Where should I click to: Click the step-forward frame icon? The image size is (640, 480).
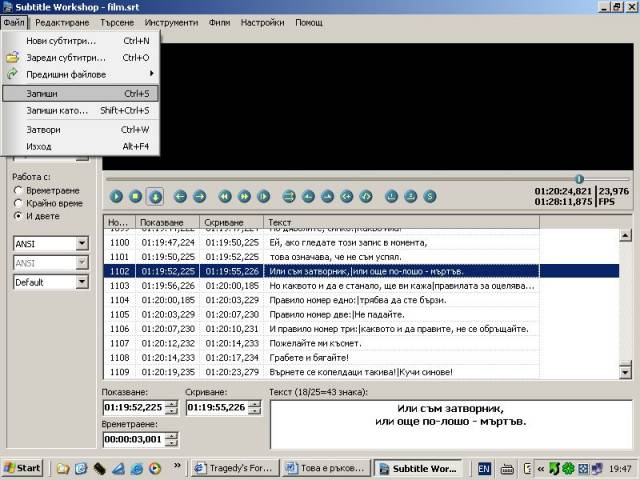(x=264, y=197)
